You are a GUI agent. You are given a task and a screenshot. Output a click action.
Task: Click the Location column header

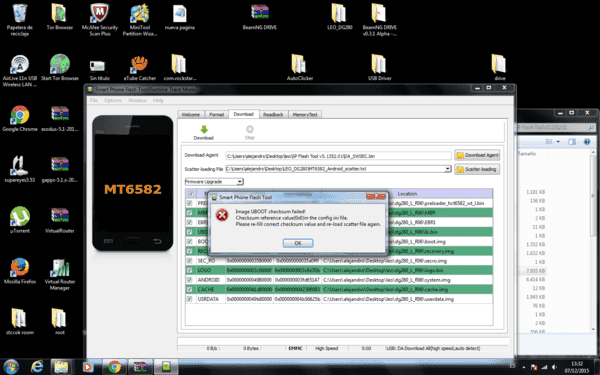click(x=407, y=194)
